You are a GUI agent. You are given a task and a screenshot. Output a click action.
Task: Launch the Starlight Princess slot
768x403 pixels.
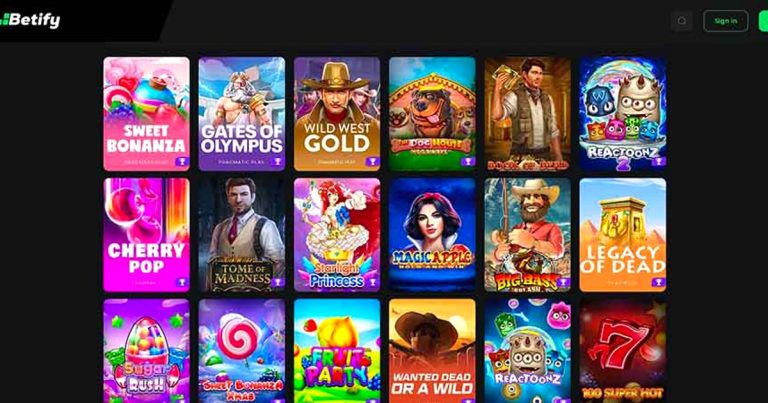tap(337, 235)
